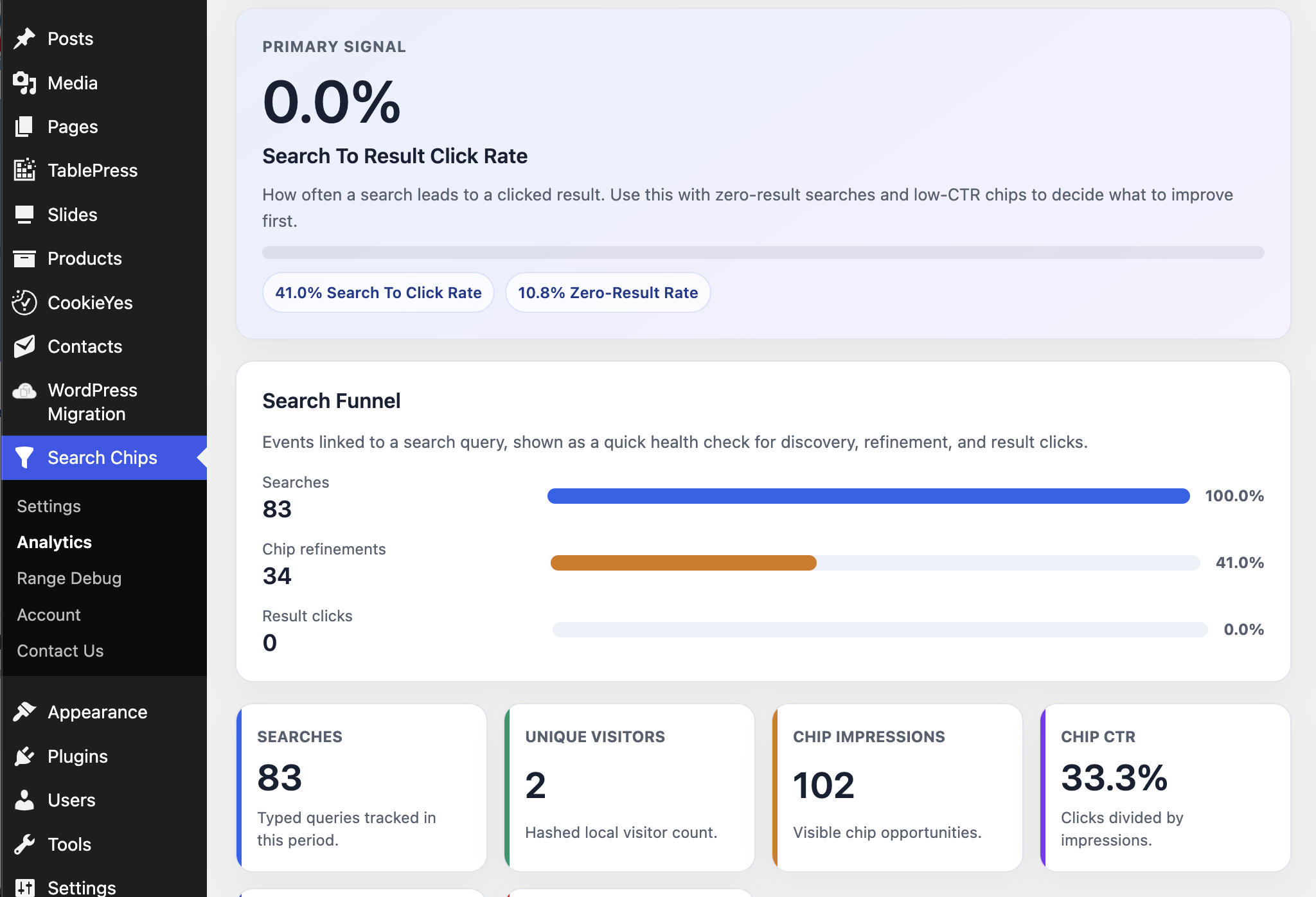Open Contact Us submenu item
Viewport: 1316px width, 897px height.
60,651
